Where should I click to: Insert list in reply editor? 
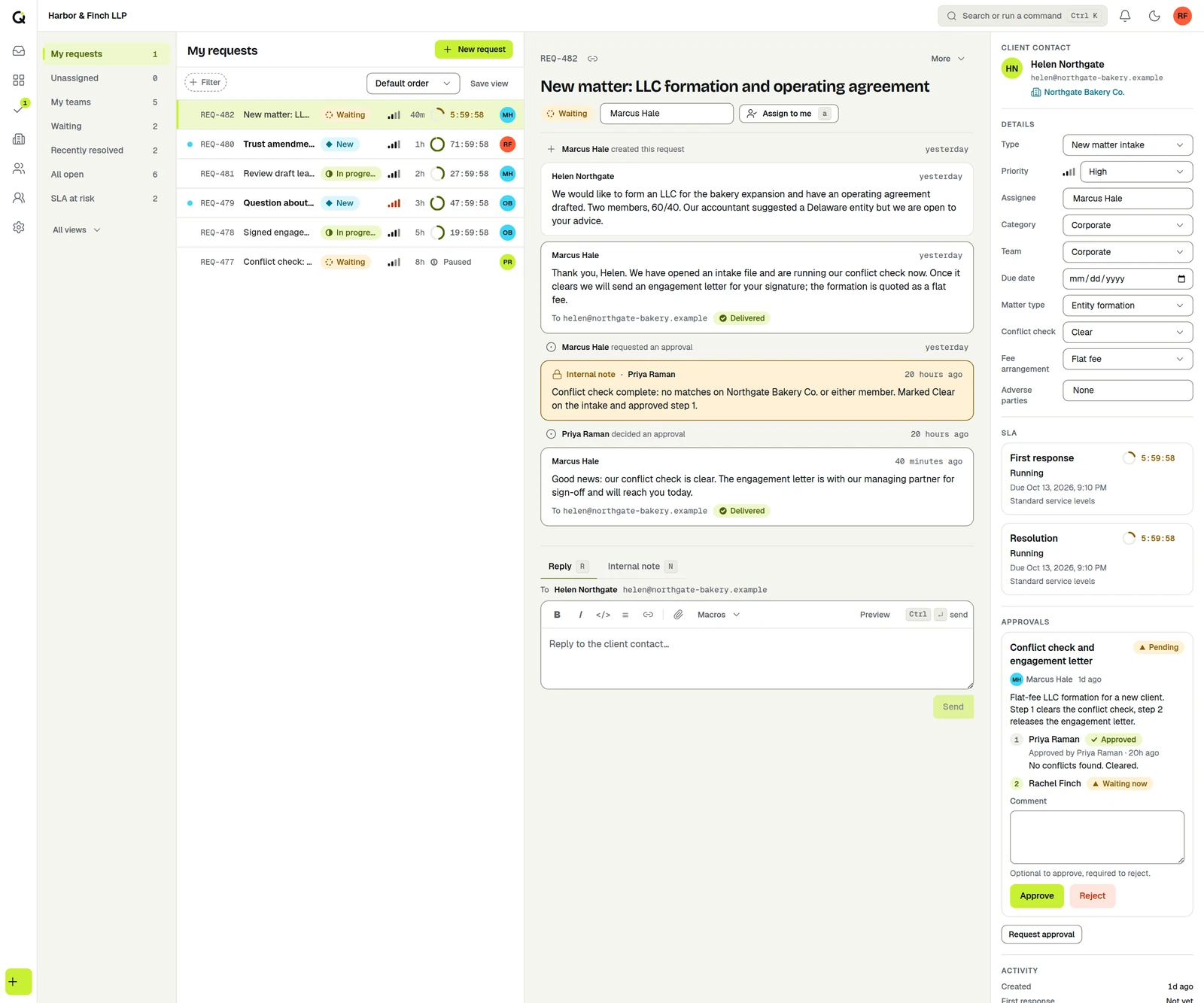coord(625,615)
